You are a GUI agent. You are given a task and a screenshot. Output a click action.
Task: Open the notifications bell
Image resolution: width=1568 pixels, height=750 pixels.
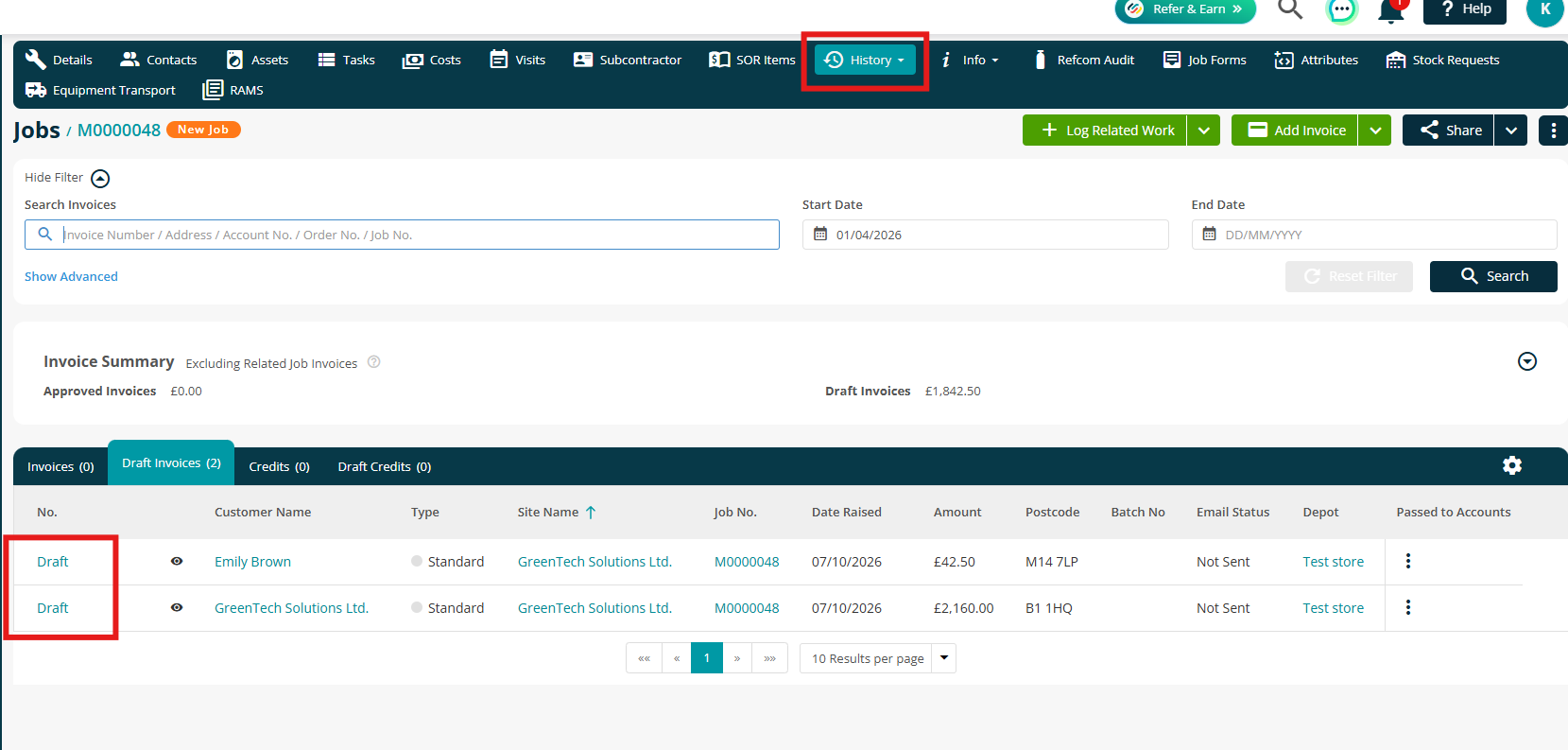point(1391,10)
